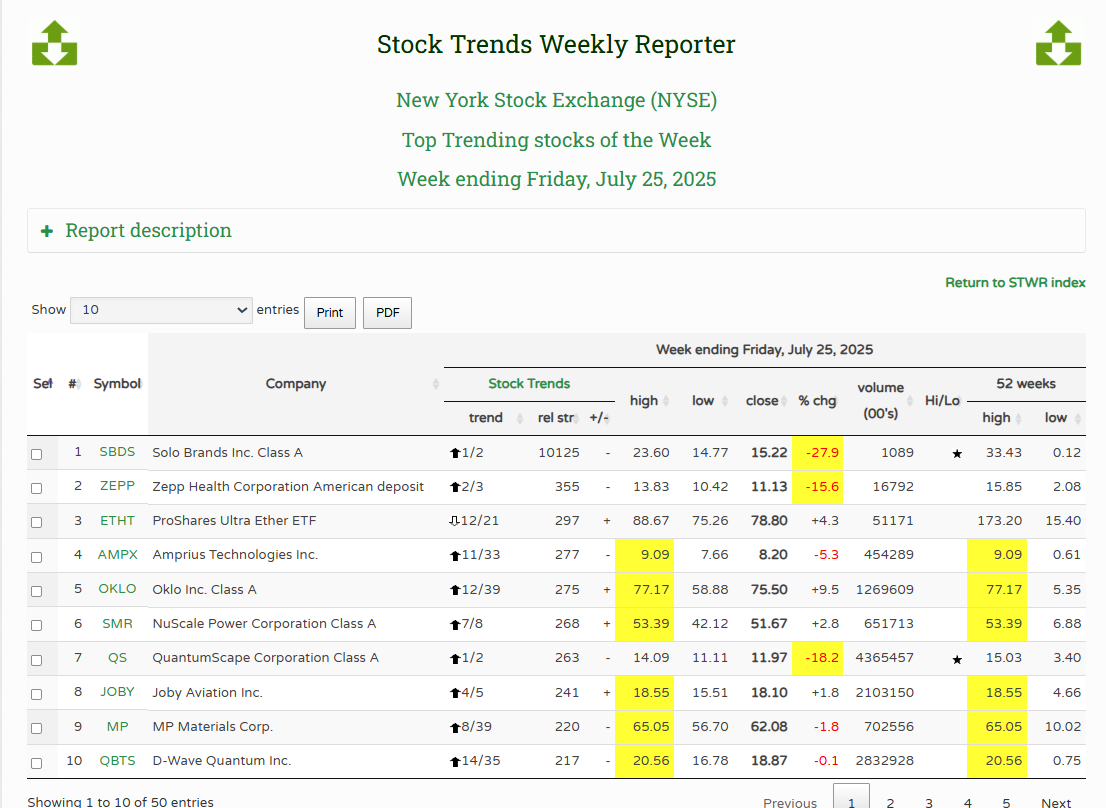
Task: Expand the Report description section
Action: pyautogui.click(x=148, y=231)
